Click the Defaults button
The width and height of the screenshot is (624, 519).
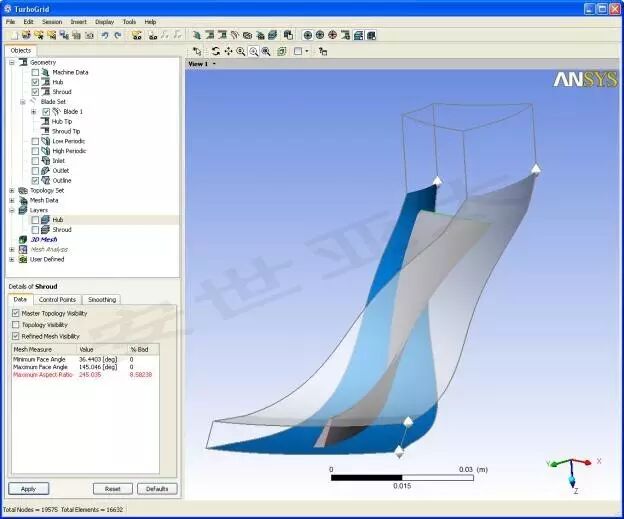157,489
